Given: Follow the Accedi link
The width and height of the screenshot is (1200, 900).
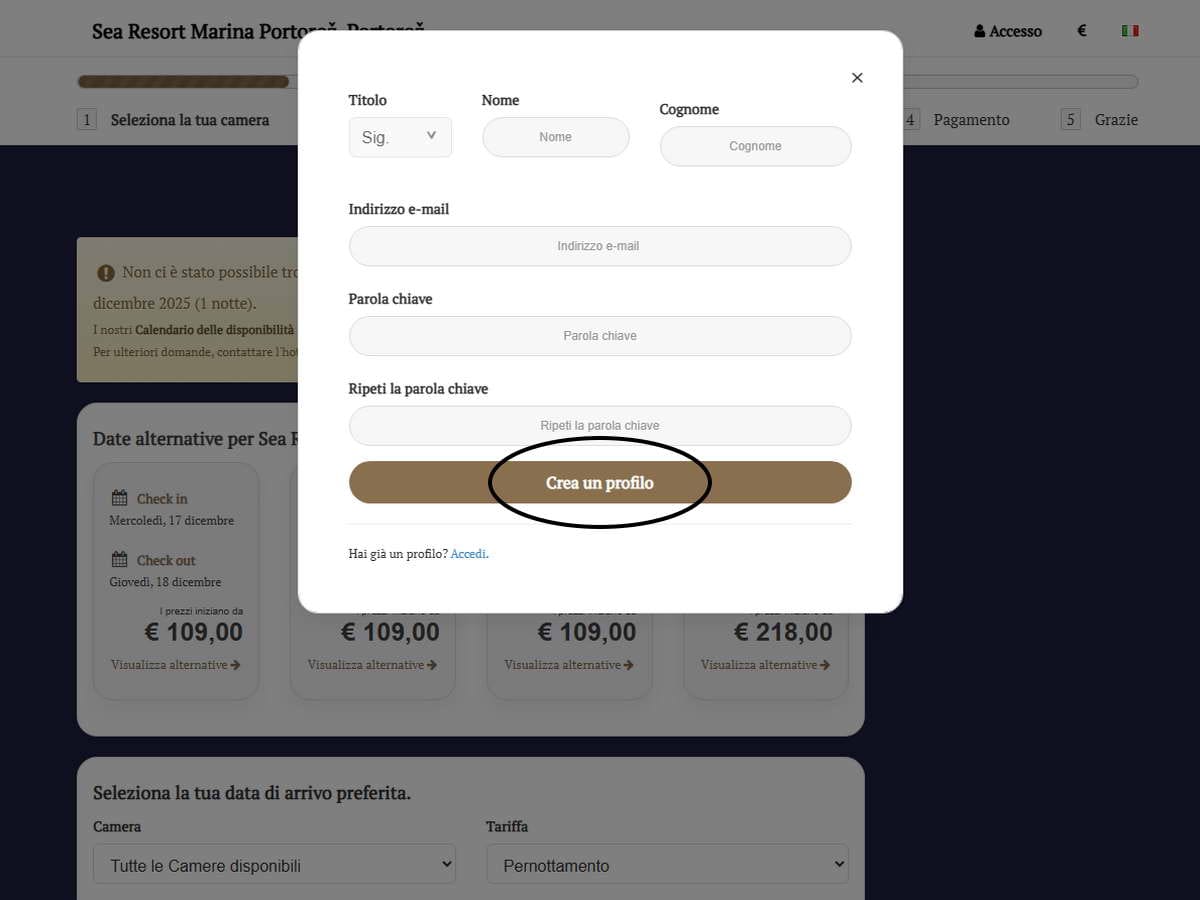Looking at the screenshot, I should [468, 554].
